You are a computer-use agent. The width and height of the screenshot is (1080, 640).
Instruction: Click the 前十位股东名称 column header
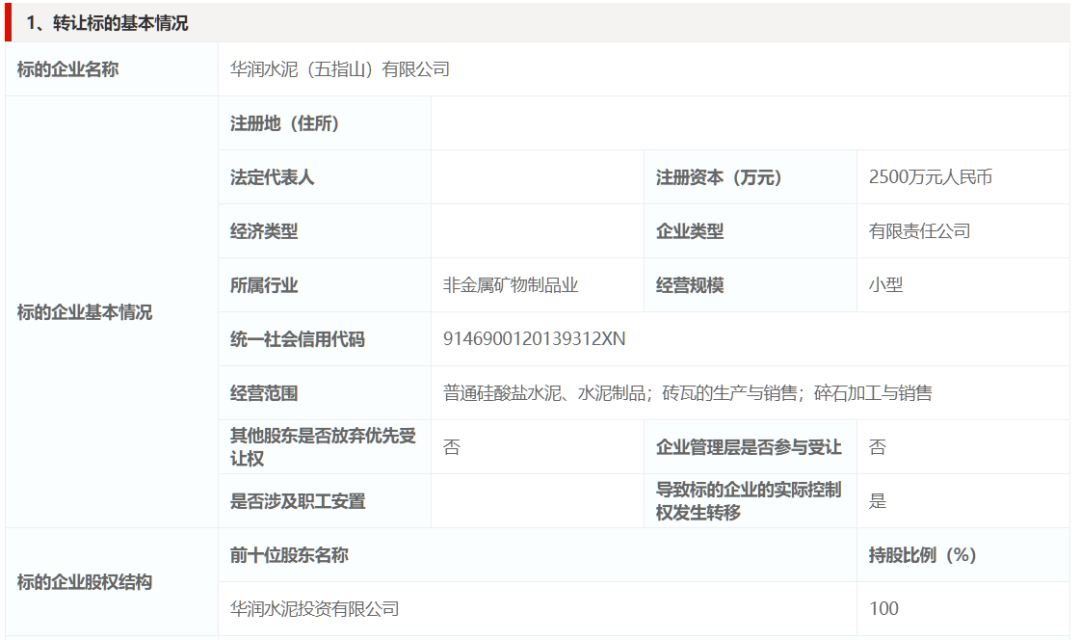pyautogui.click(x=289, y=555)
